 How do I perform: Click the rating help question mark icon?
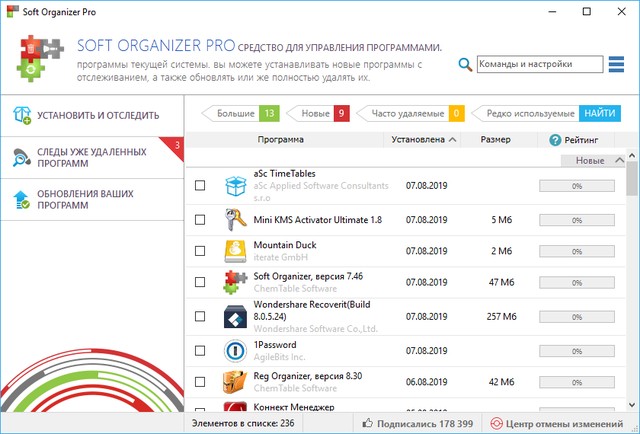pyautogui.click(x=555, y=140)
